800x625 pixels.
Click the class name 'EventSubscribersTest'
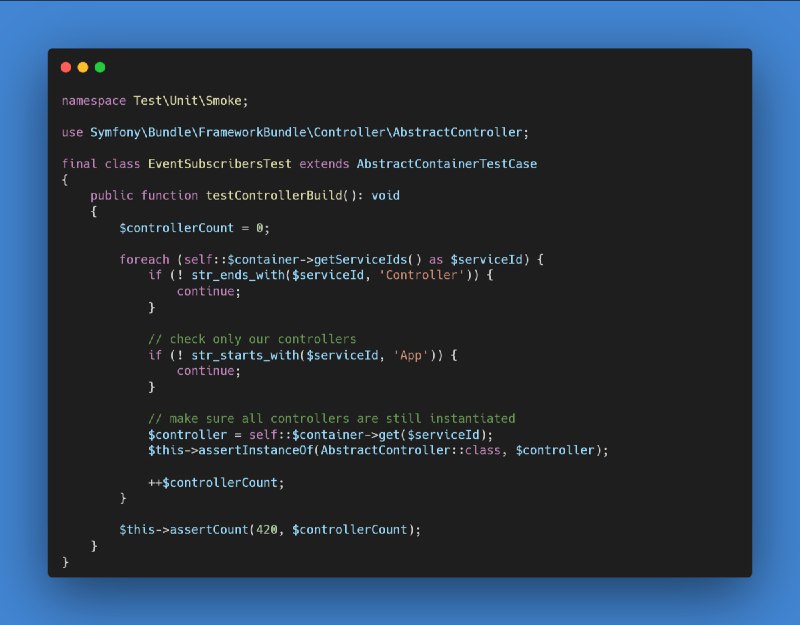tap(219, 164)
